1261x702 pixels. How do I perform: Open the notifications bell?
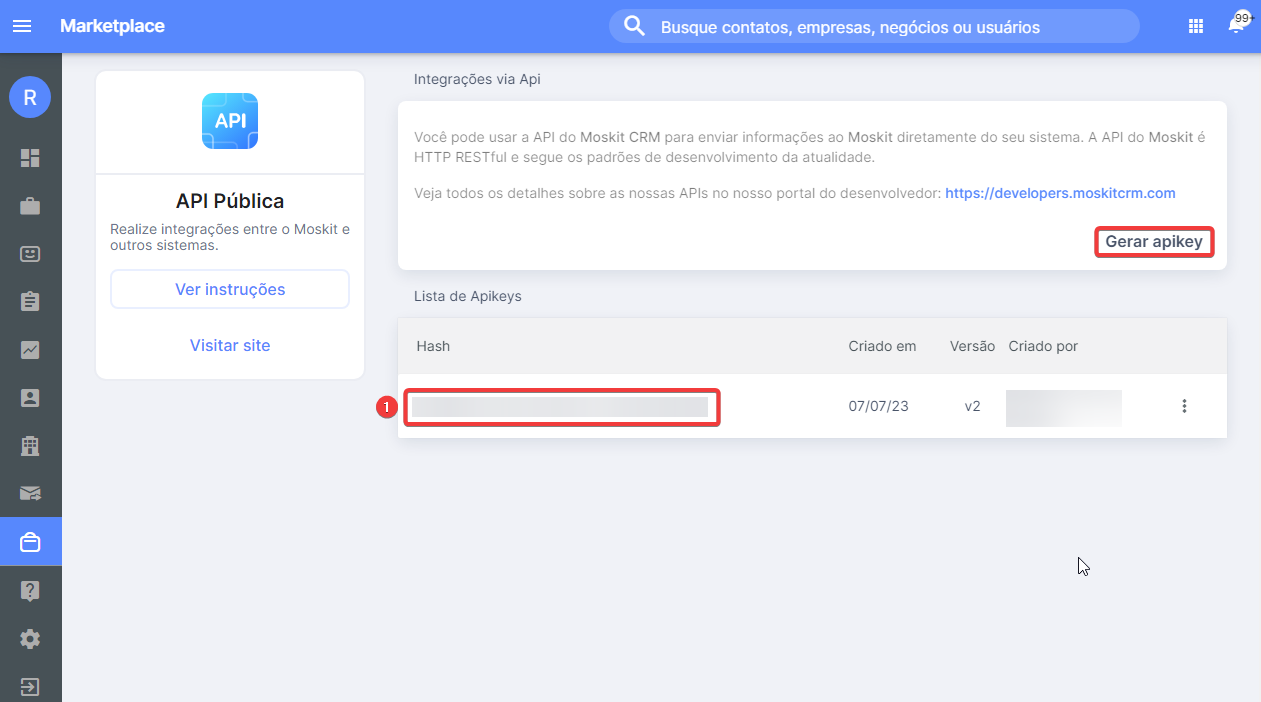[x=1236, y=26]
